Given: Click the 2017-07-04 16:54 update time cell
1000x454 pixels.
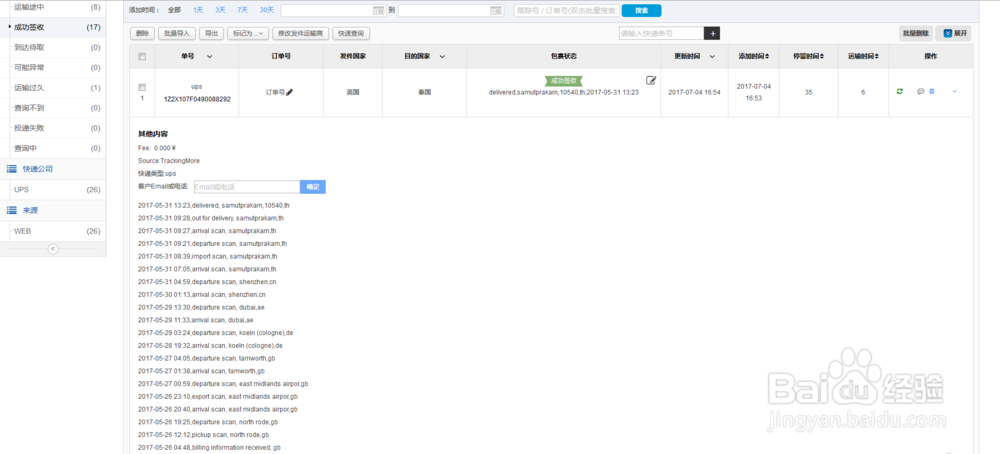Looking at the screenshot, I should coord(694,92).
